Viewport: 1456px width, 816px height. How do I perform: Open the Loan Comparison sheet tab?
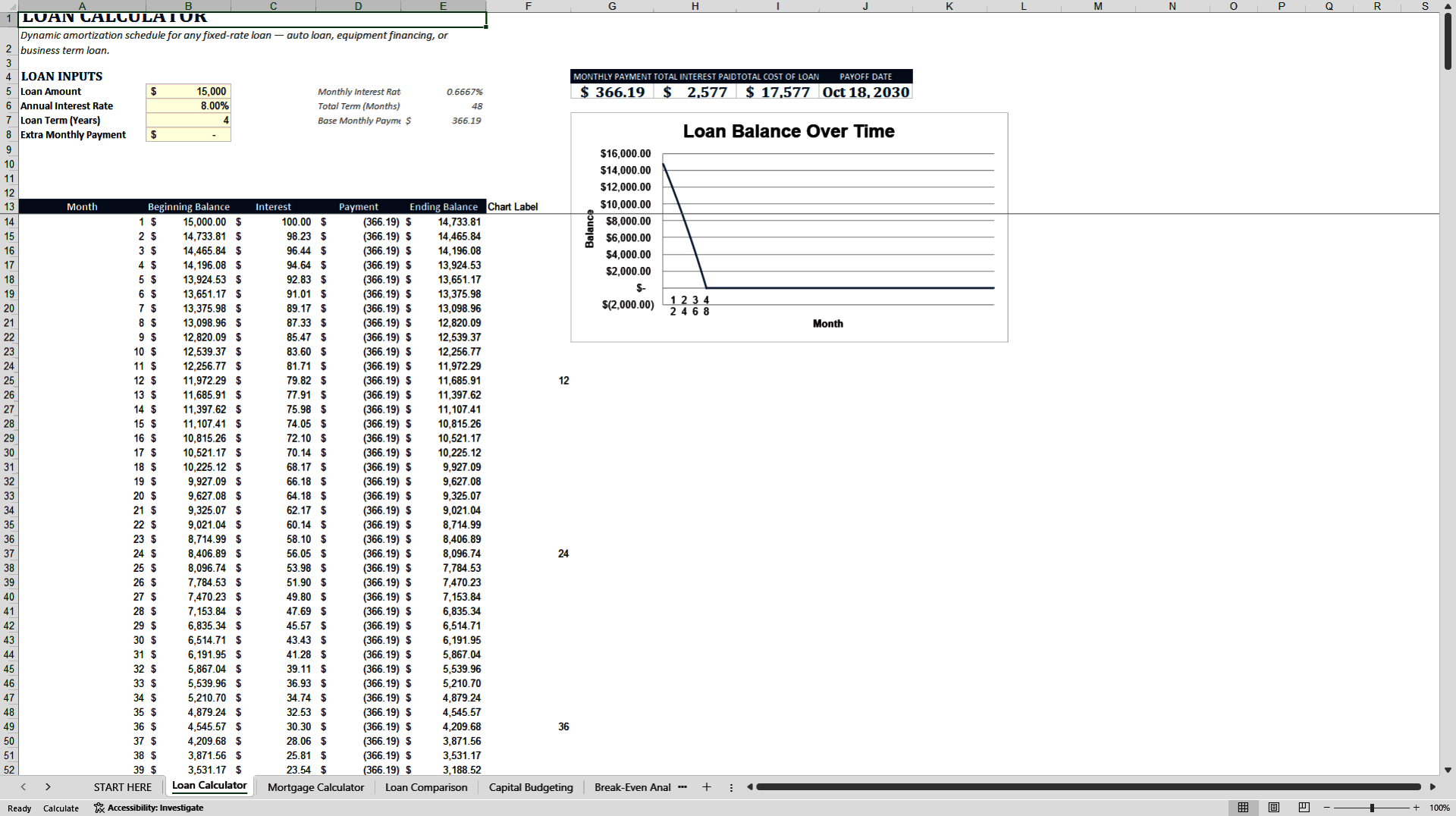click(426, 787)
